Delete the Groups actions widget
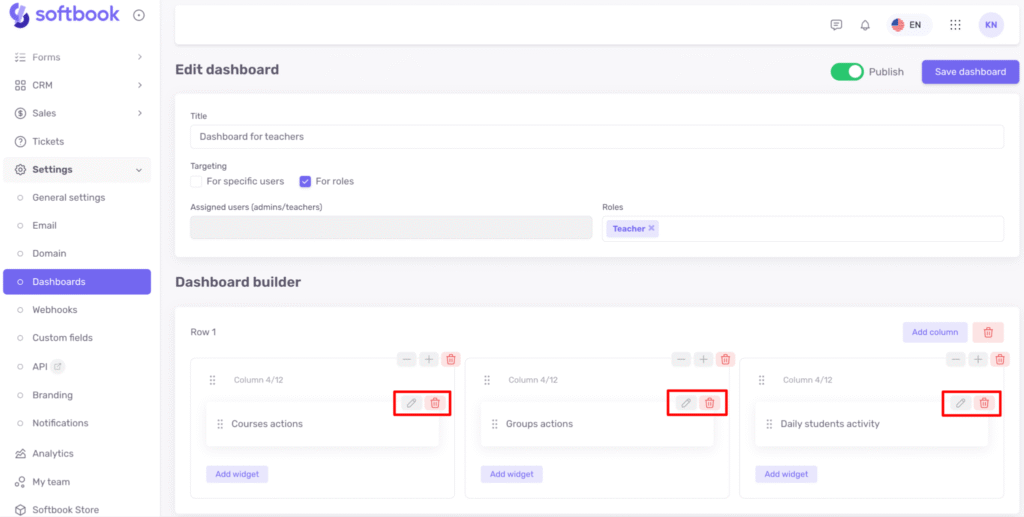 click(710, 403)
